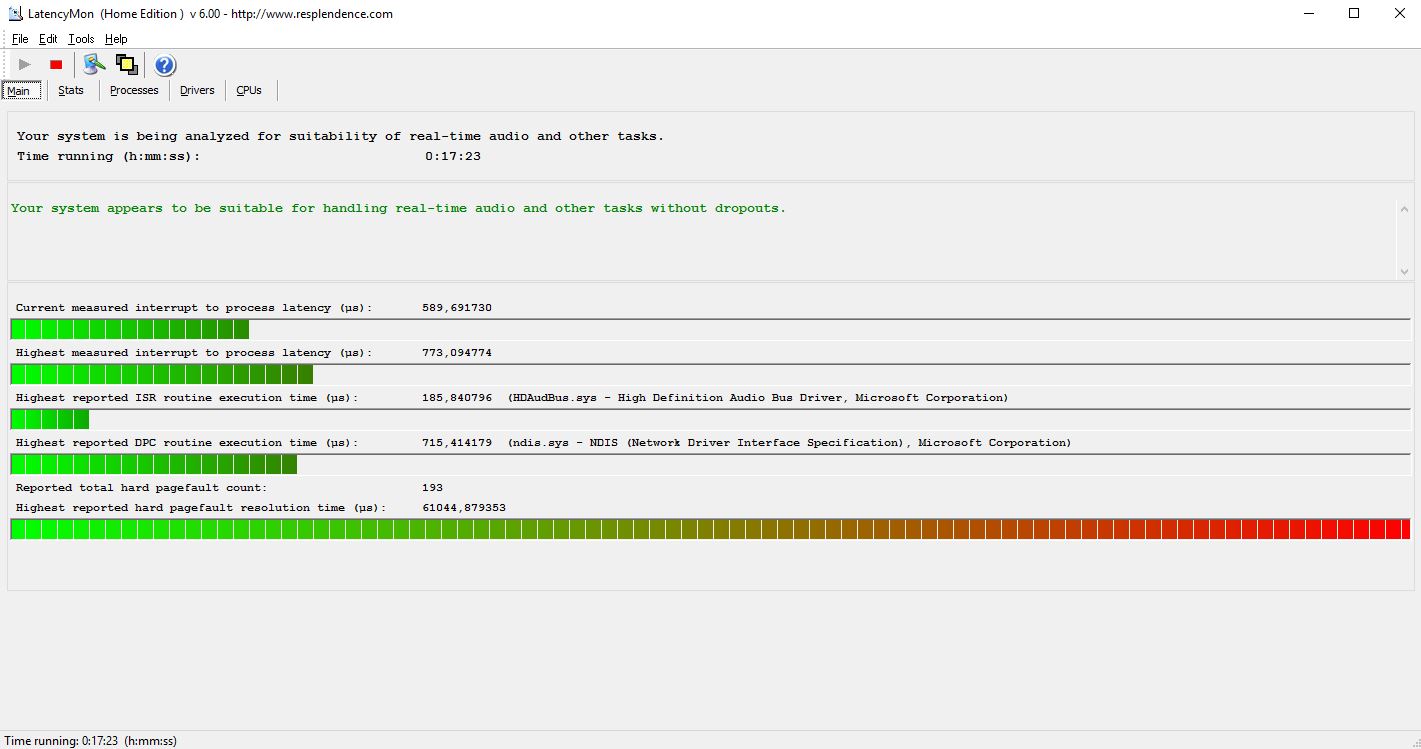The image size is (1421, 749).
Task: Click the LatencyMon app icon in title bar
Action: [15, 14]
